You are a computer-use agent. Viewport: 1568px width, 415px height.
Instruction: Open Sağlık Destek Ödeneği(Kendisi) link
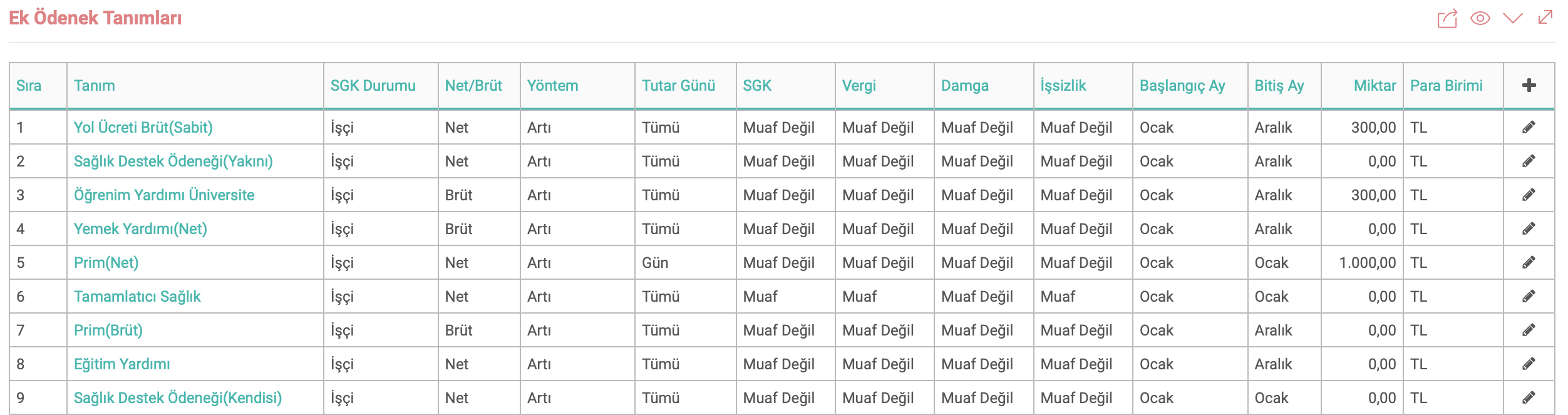(178, 398)
